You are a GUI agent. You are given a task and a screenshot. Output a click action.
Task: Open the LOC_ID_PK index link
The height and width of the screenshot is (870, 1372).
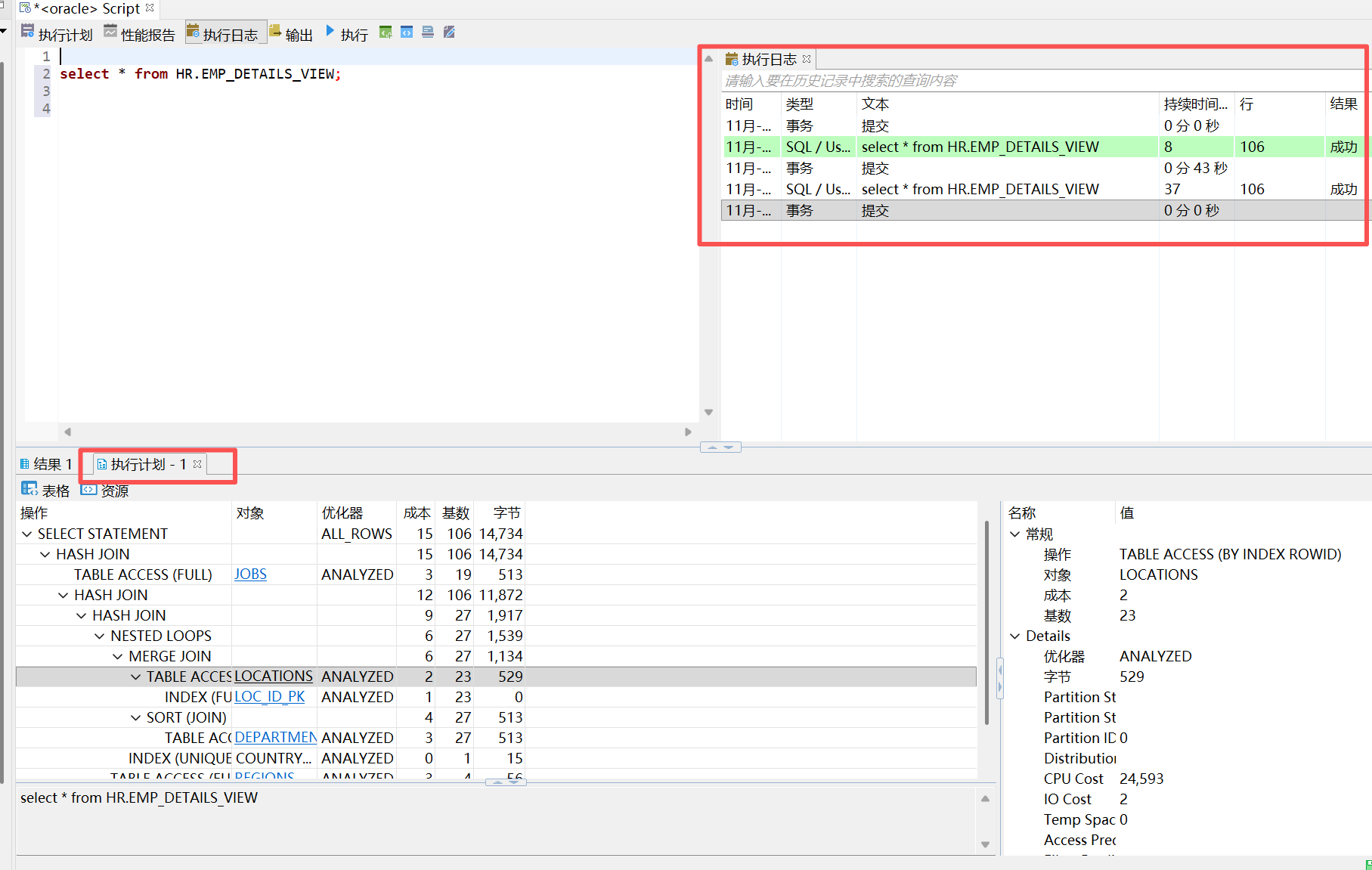pyautogui.click(x=270, y=697)
